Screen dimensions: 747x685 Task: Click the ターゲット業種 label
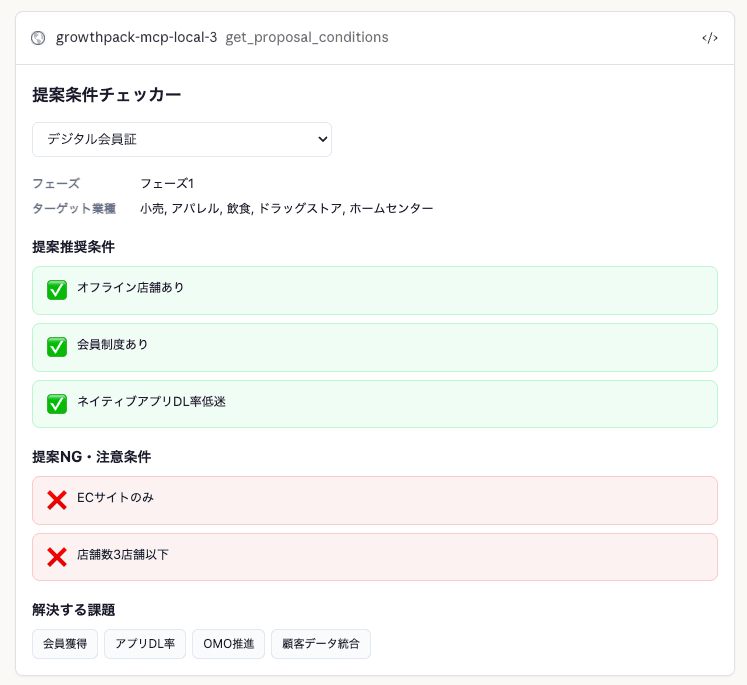pos(74,208)
